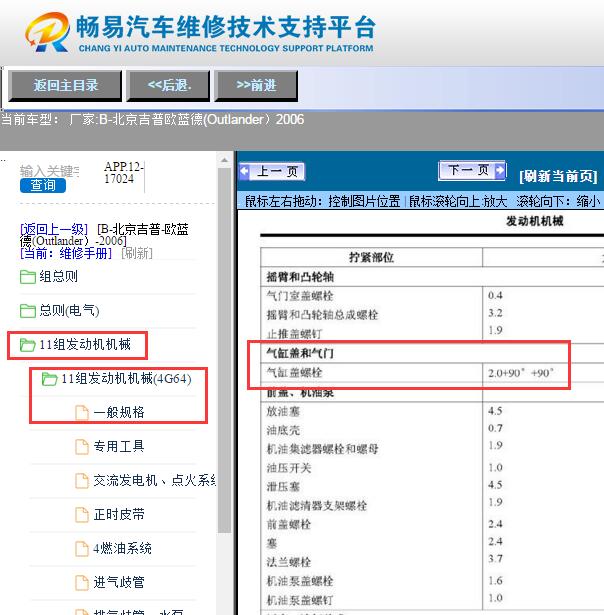
Task: Click the 当前：维修手册 link
Action: [66, 253]
